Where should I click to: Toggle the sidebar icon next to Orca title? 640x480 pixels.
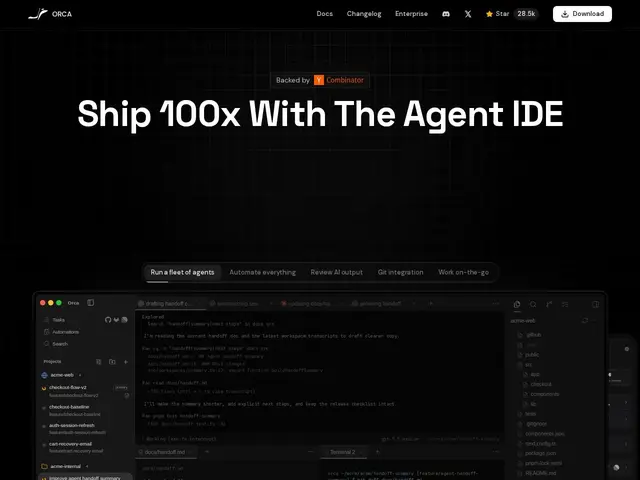(91, 302)
